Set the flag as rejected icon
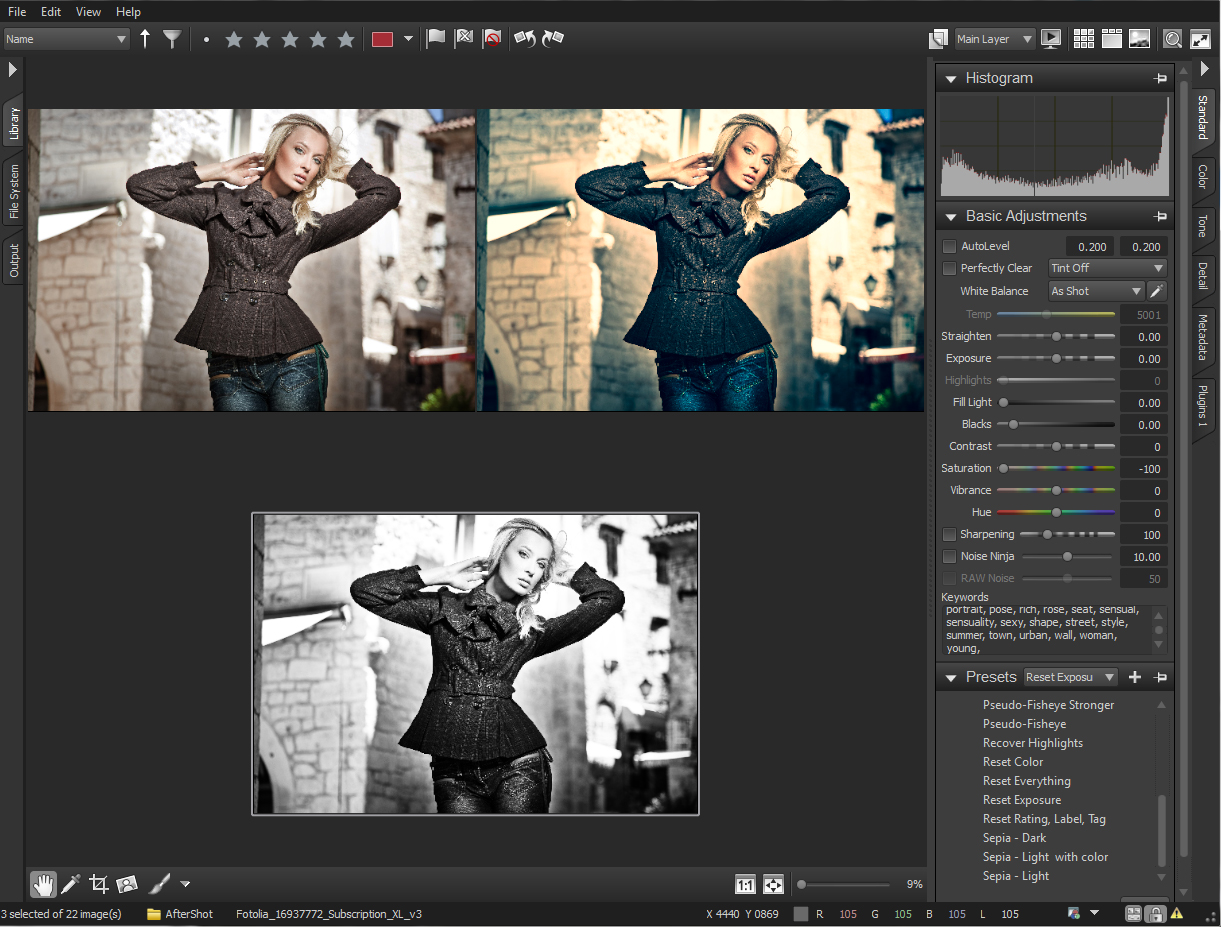The image size is (1221, 927). [491, 39]
